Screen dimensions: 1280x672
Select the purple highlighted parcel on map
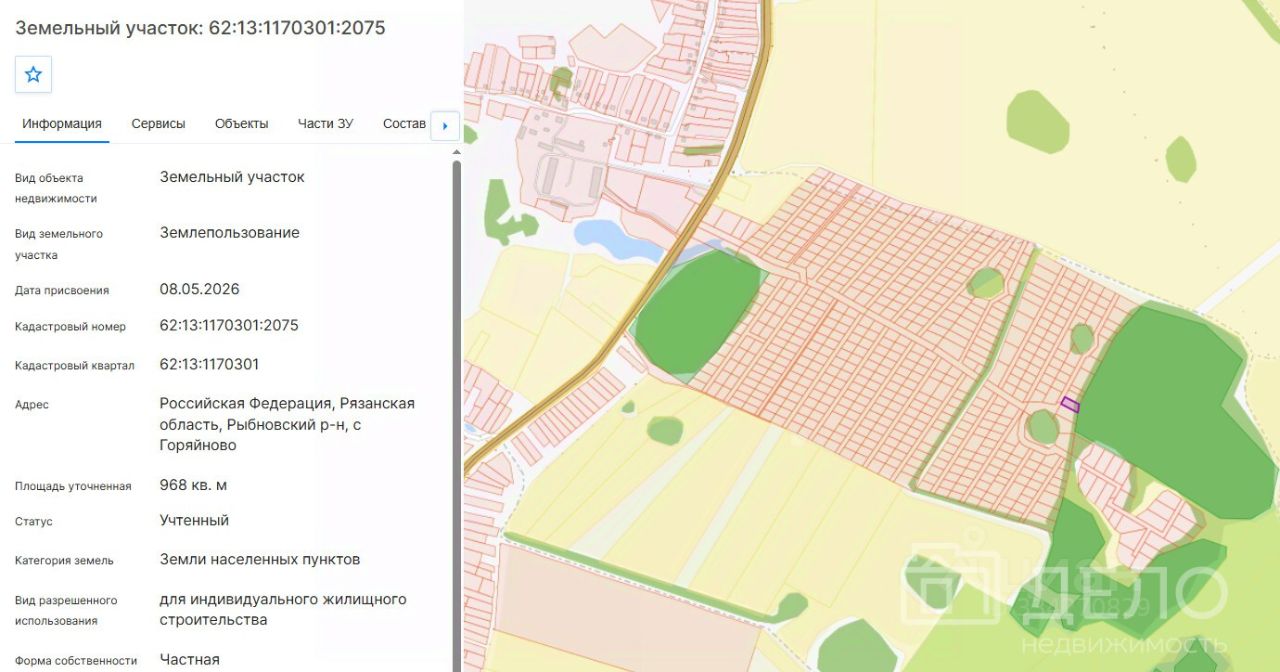[1070, 404]
